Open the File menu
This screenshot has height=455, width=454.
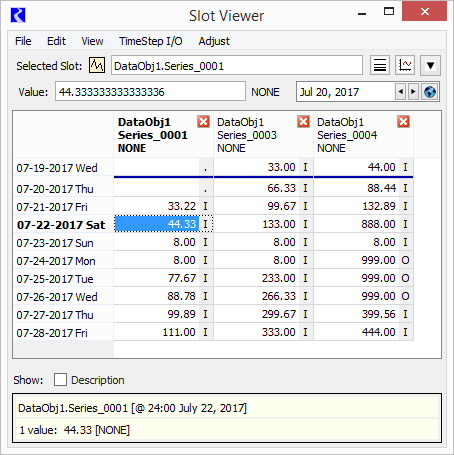click(x=23, y=41)
